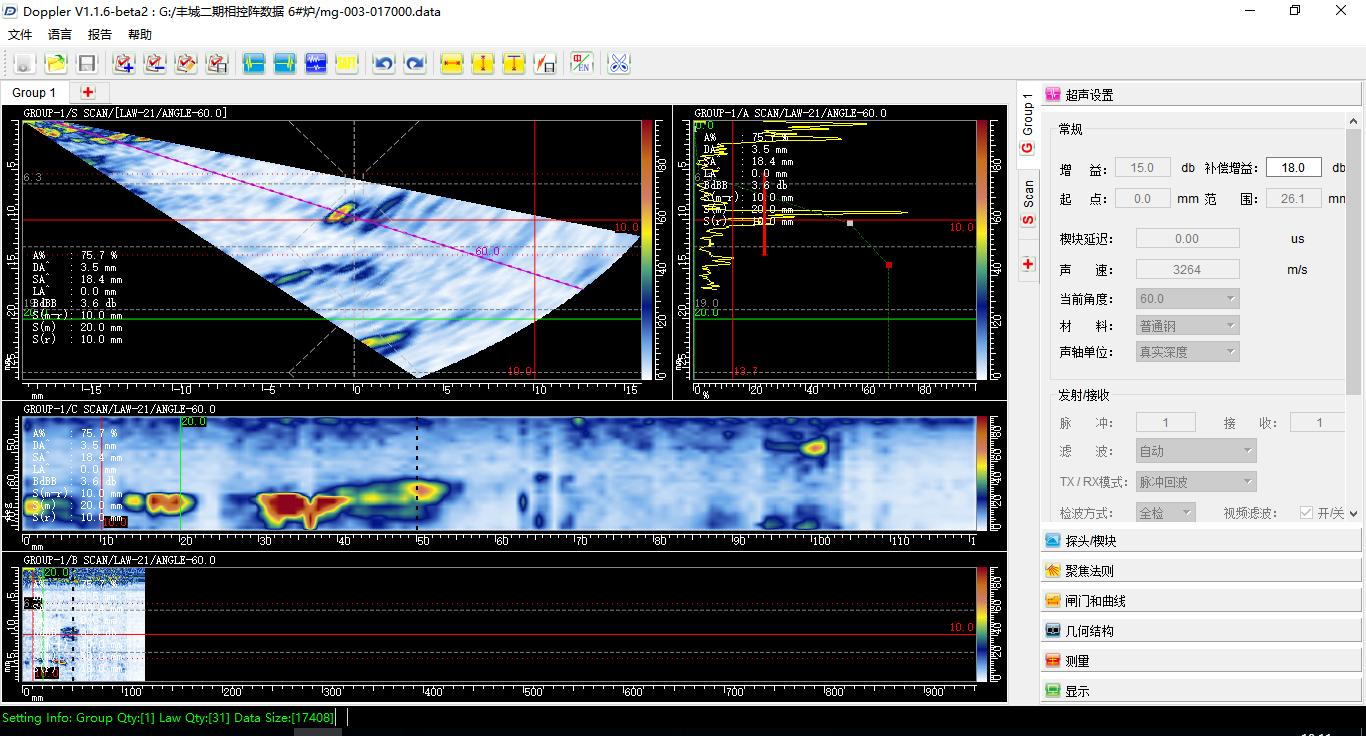The image size is (1366, 736).
Task: Click the yellow SAFT toolbar icon
Action: coord(347,64)
